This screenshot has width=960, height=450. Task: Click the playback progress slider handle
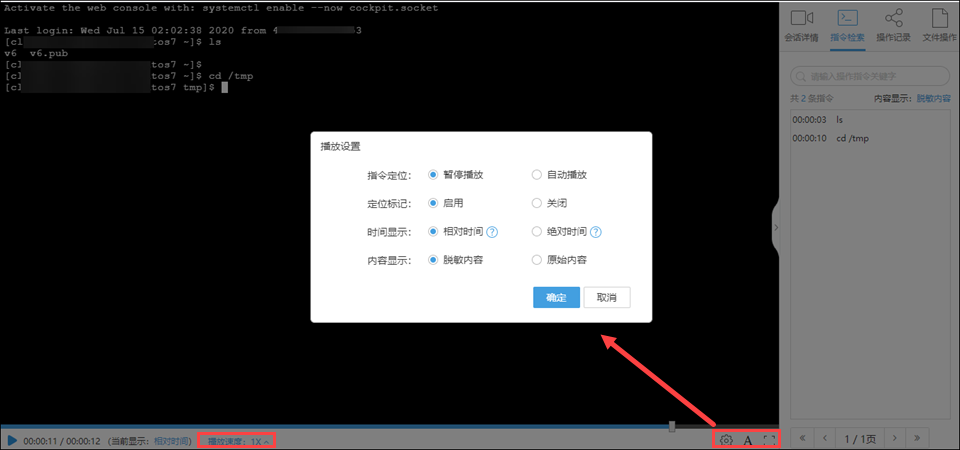(672, 426)
